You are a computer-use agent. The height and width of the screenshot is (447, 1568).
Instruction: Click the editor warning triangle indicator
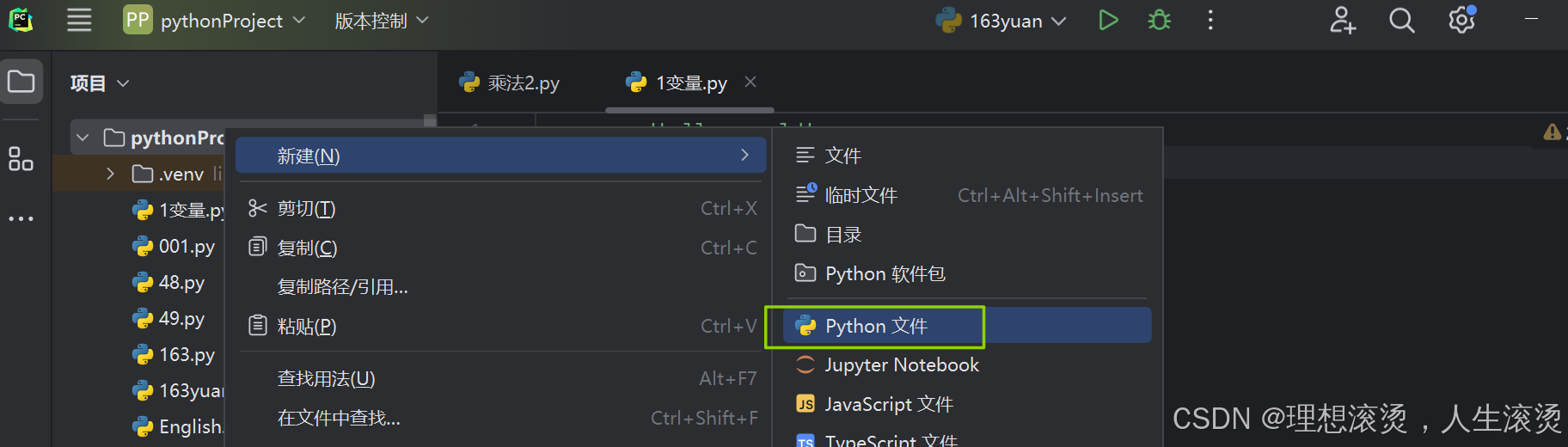point(1553,132)
